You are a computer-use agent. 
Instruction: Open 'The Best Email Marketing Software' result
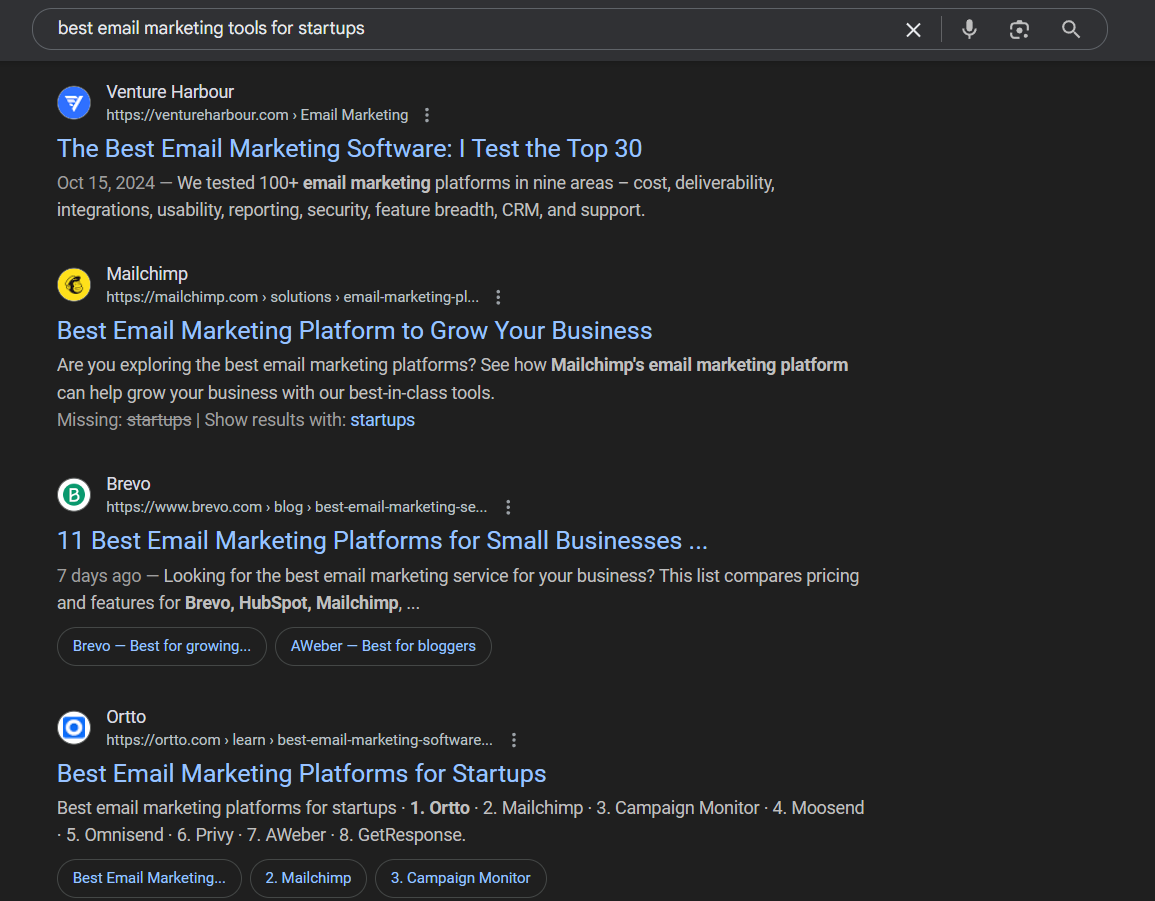pos(349,149)
